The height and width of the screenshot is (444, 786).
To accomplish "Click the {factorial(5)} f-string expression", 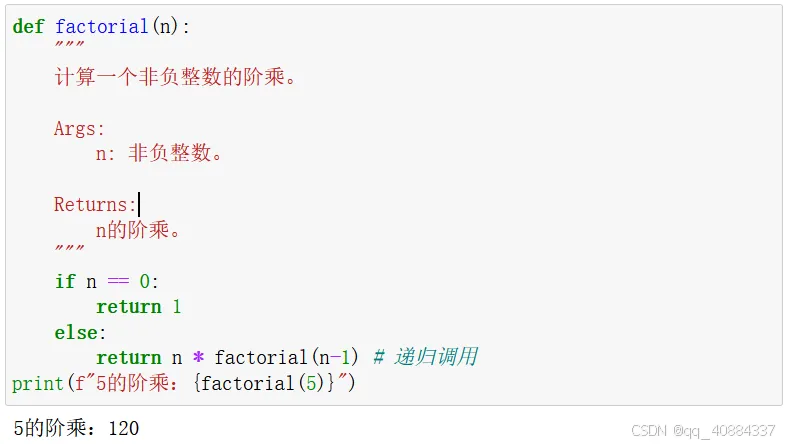I will tap(264, 383).
